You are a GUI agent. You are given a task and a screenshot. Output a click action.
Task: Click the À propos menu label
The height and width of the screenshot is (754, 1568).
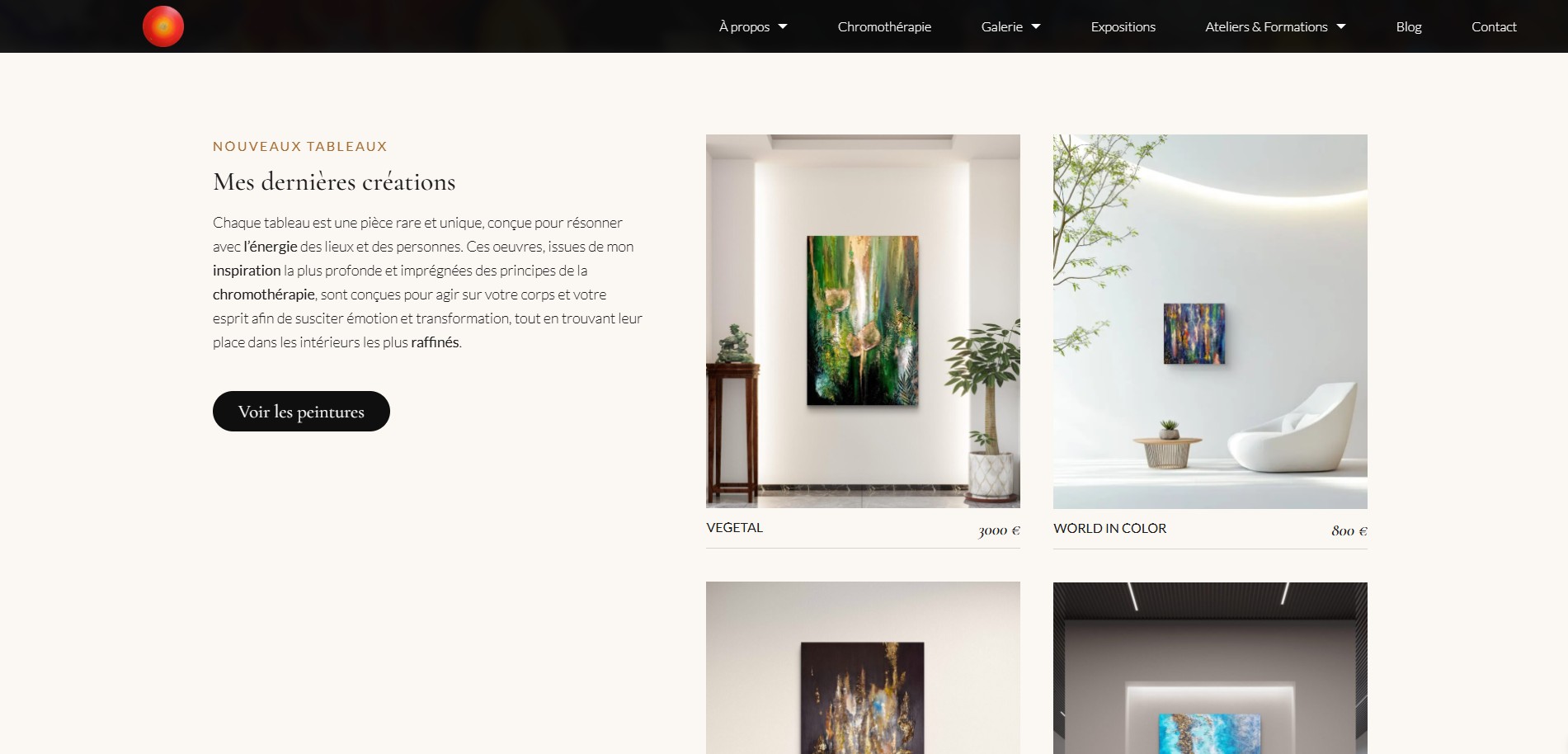(x=744, y=26)
